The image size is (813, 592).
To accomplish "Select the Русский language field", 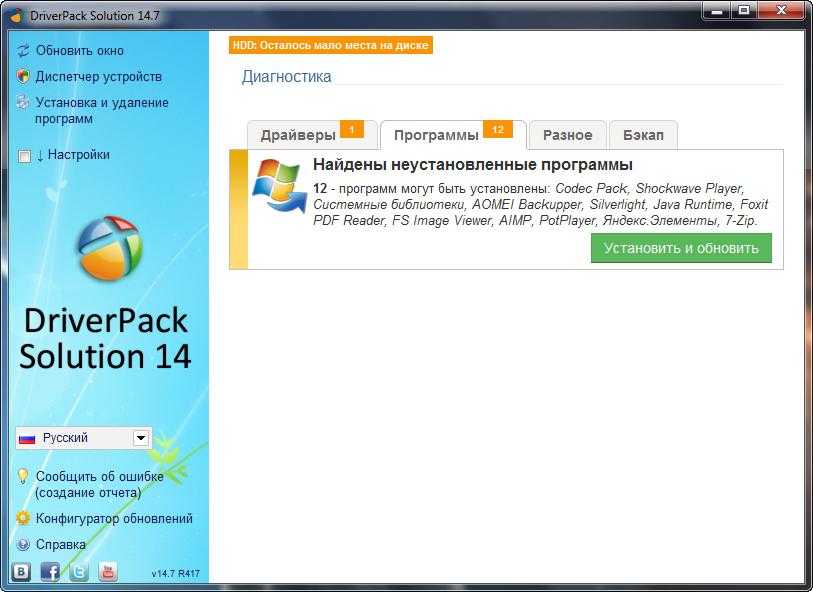I will coord(83,439).
